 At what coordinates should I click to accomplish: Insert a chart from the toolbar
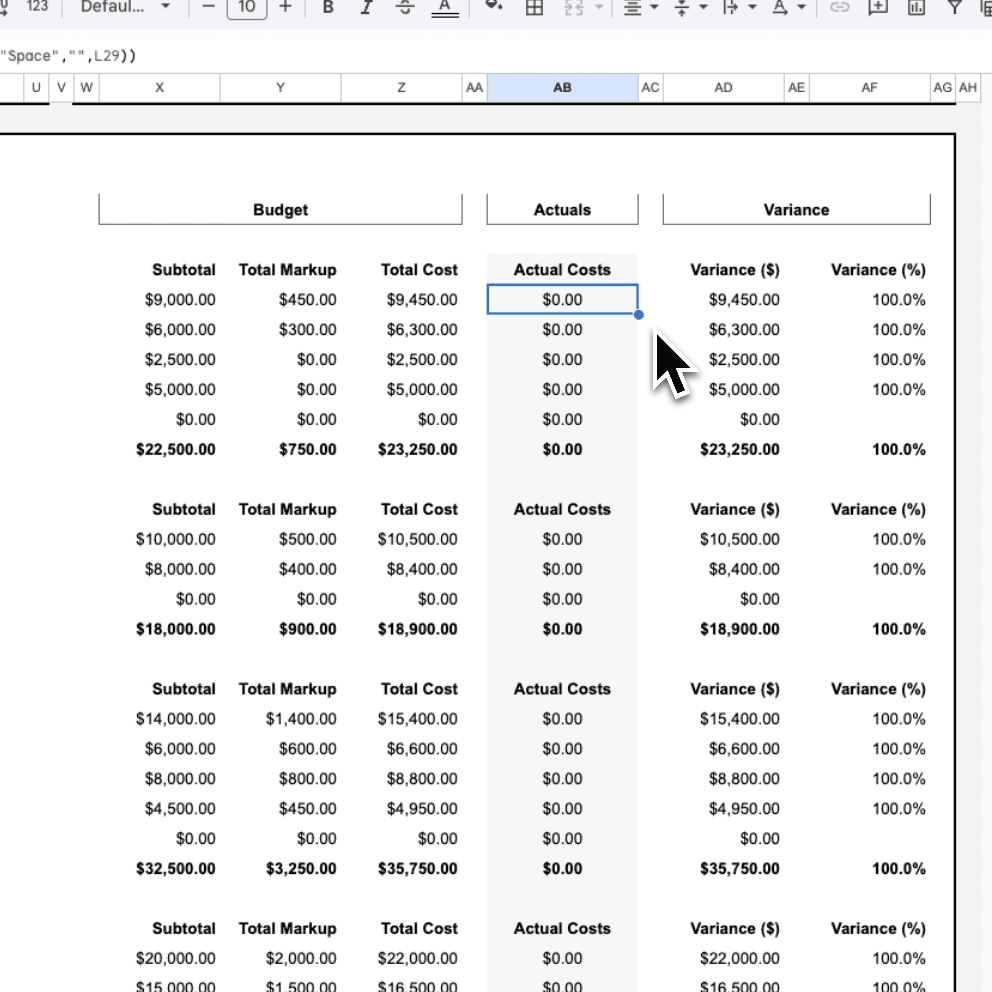click(915, 8)
